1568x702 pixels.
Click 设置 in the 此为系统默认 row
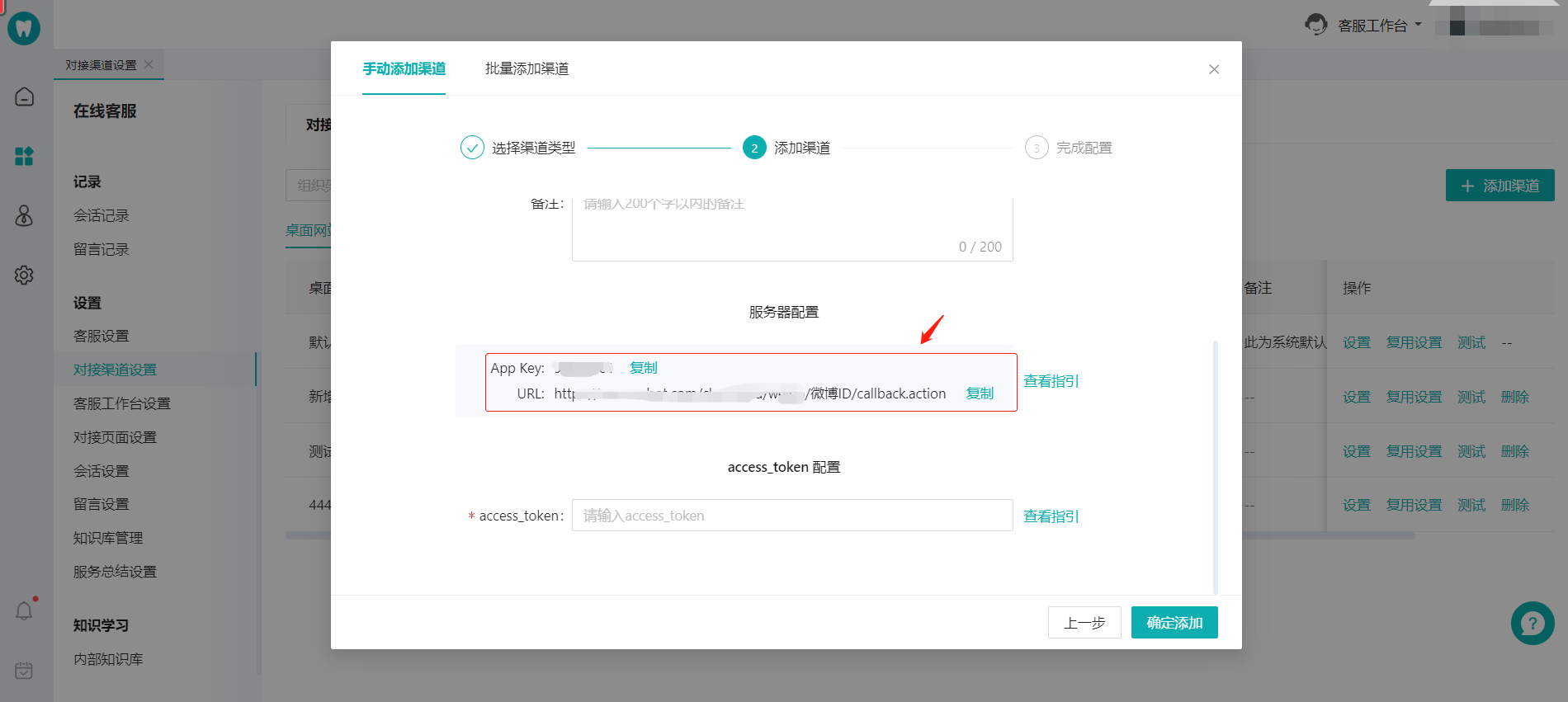click(1357, 342)
